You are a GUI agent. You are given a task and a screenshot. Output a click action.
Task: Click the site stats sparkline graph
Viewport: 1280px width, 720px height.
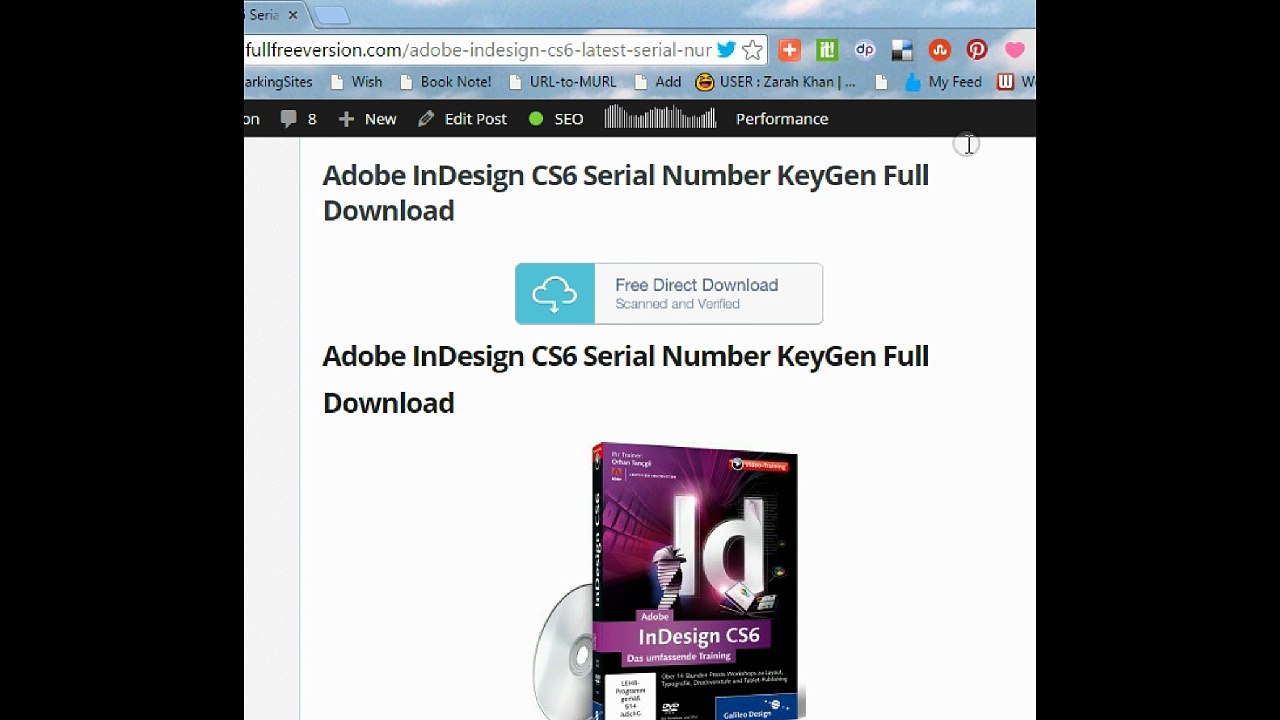[x=660, y=118]
